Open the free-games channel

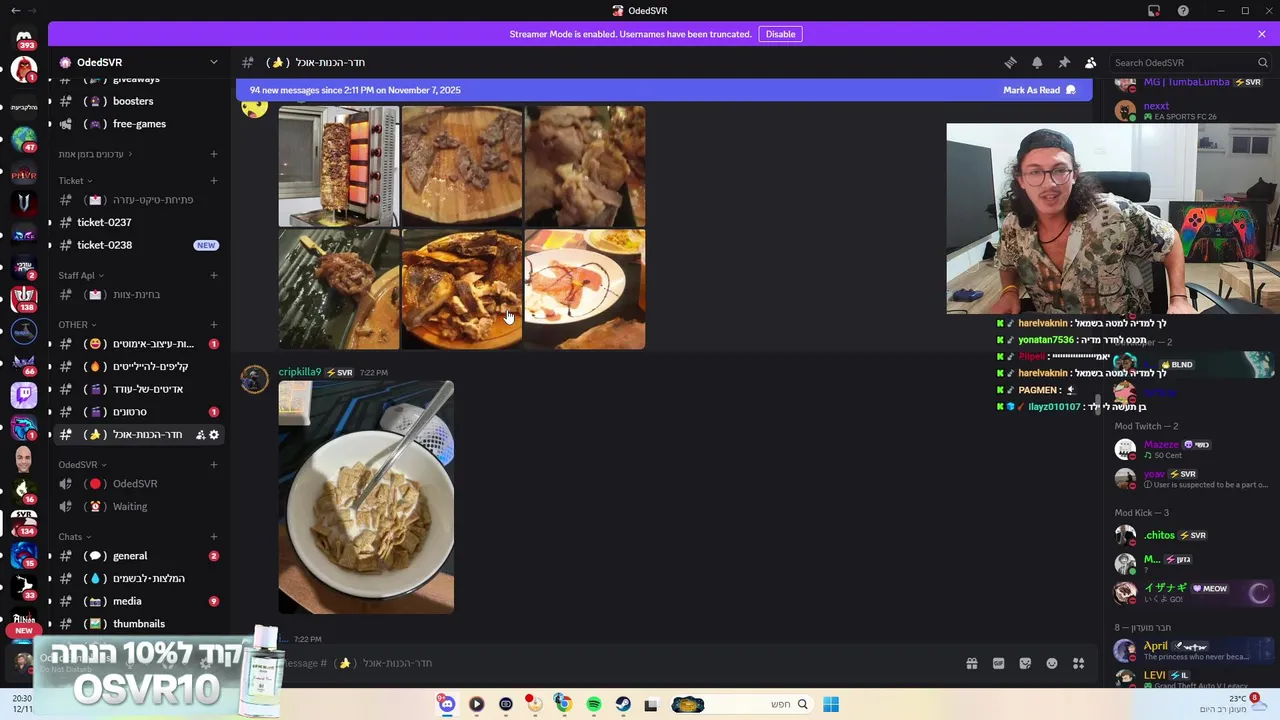point(137,124)
